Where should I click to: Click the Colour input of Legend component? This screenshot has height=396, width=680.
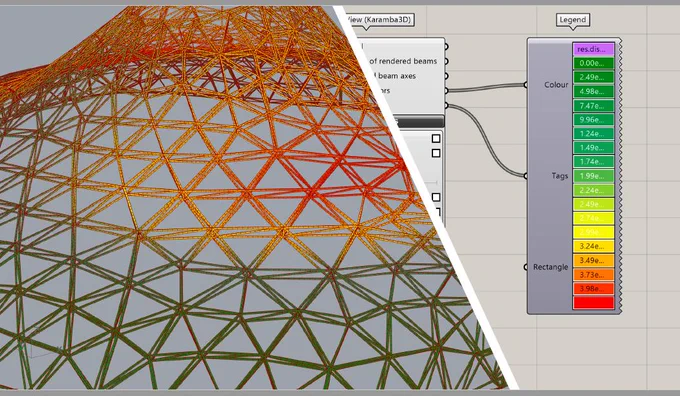(x=556, y=85)
